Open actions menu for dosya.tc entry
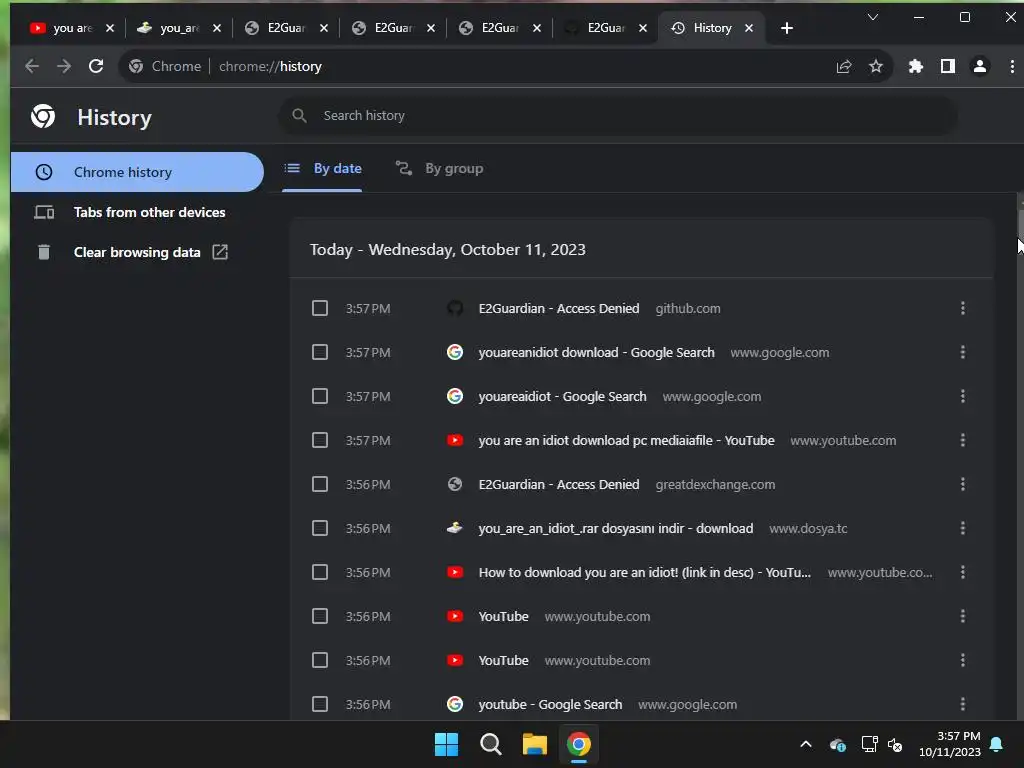Screen dimensions: 1024x768 963,528
